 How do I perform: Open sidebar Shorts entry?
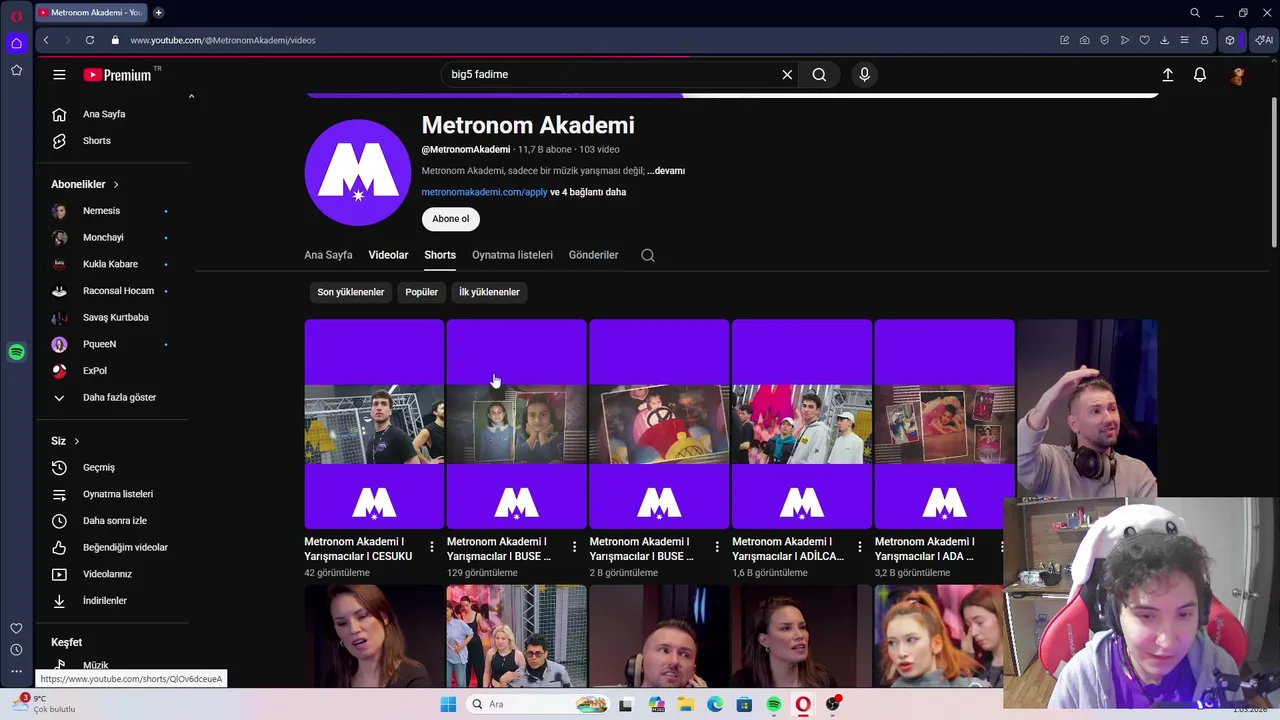pyautogui.click(x=97, y=141)
